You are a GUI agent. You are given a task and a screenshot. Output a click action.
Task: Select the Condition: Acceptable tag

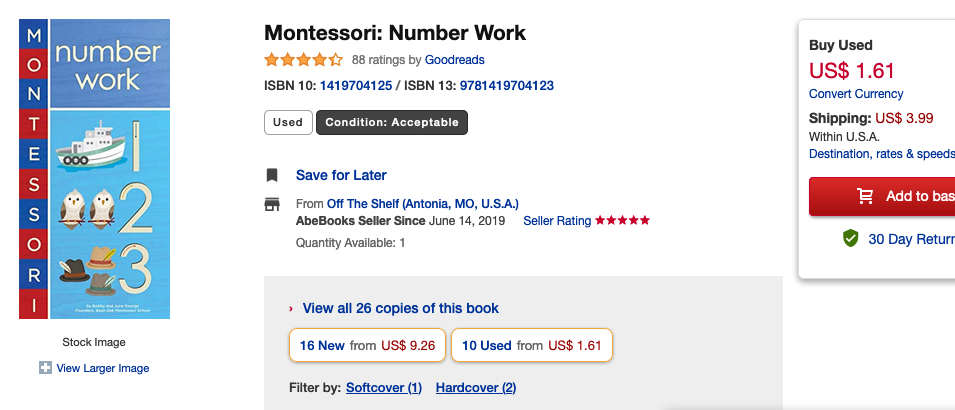coord(392,122)
